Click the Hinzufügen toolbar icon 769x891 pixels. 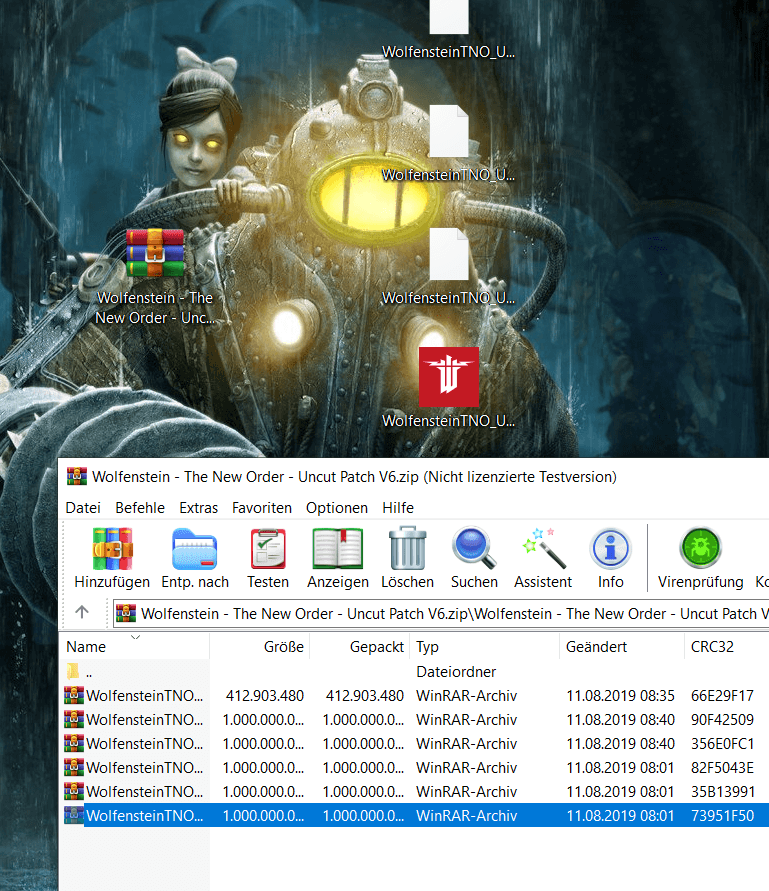(x=113, y=548)
